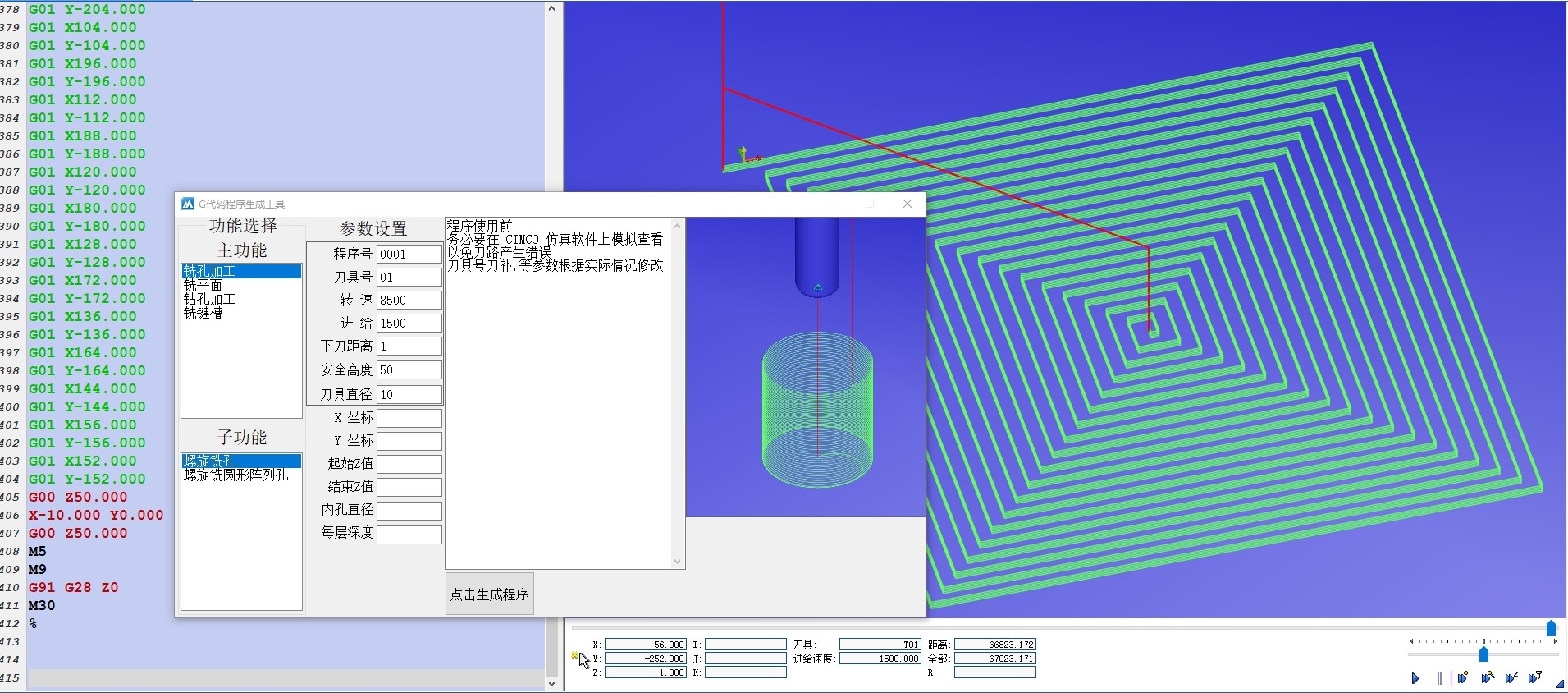Click the code line M9

tap(37, 569)
